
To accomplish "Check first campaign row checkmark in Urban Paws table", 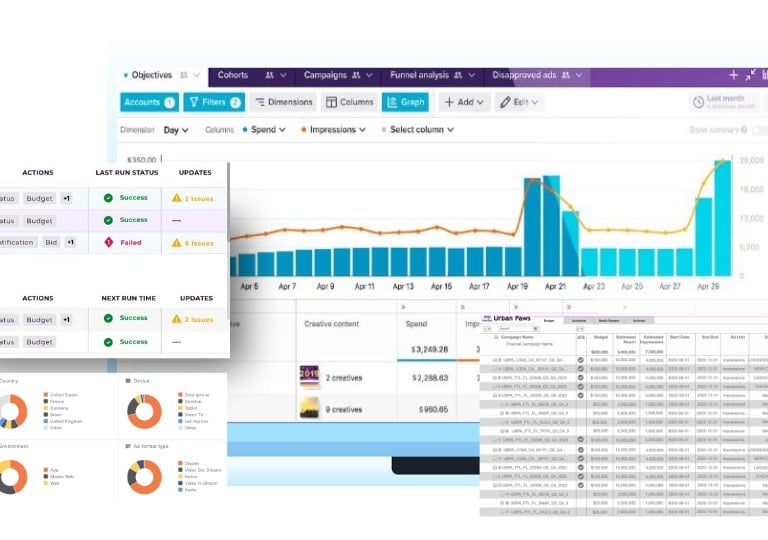I will pos(580,360).
